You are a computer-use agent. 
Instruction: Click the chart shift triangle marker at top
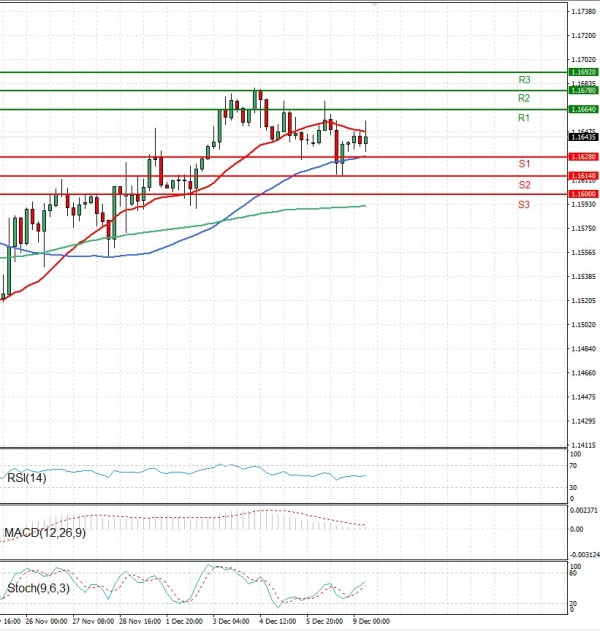[542, 4]
